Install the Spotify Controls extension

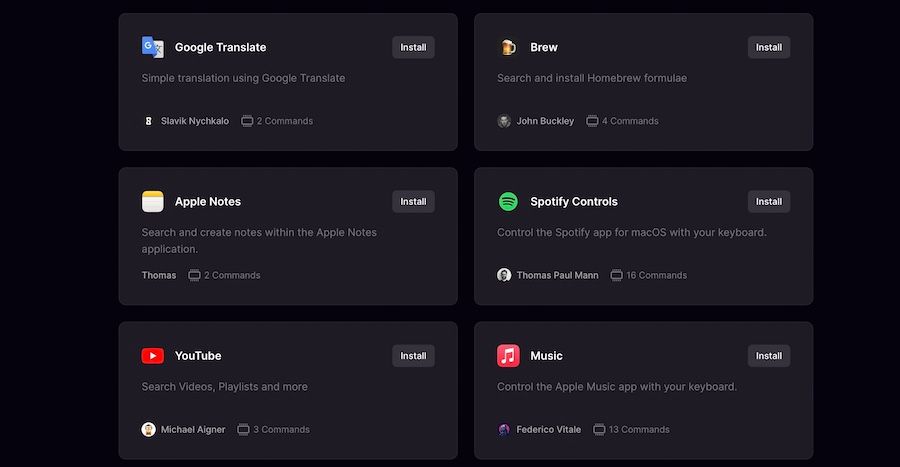(x=768, y=201)
